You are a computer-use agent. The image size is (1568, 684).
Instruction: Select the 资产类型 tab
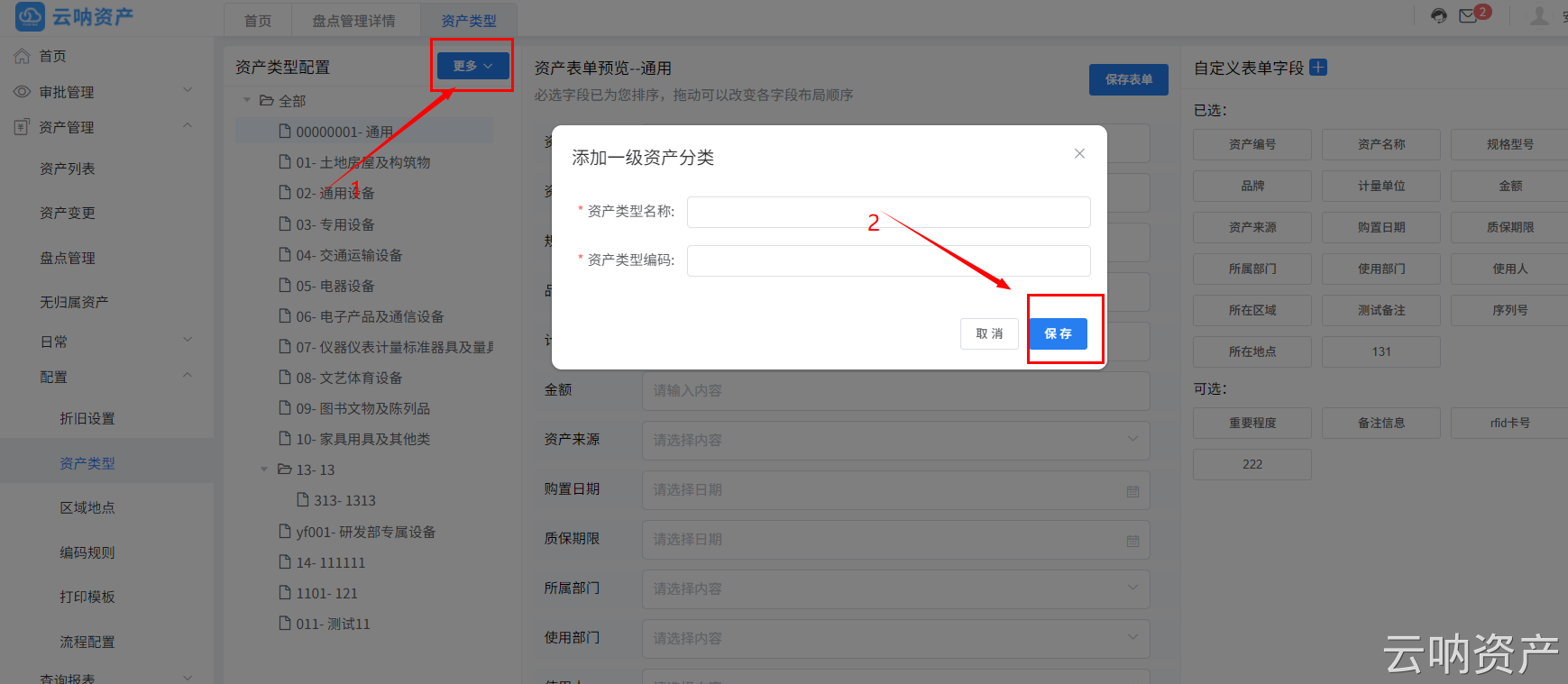(x=469, y=21)
